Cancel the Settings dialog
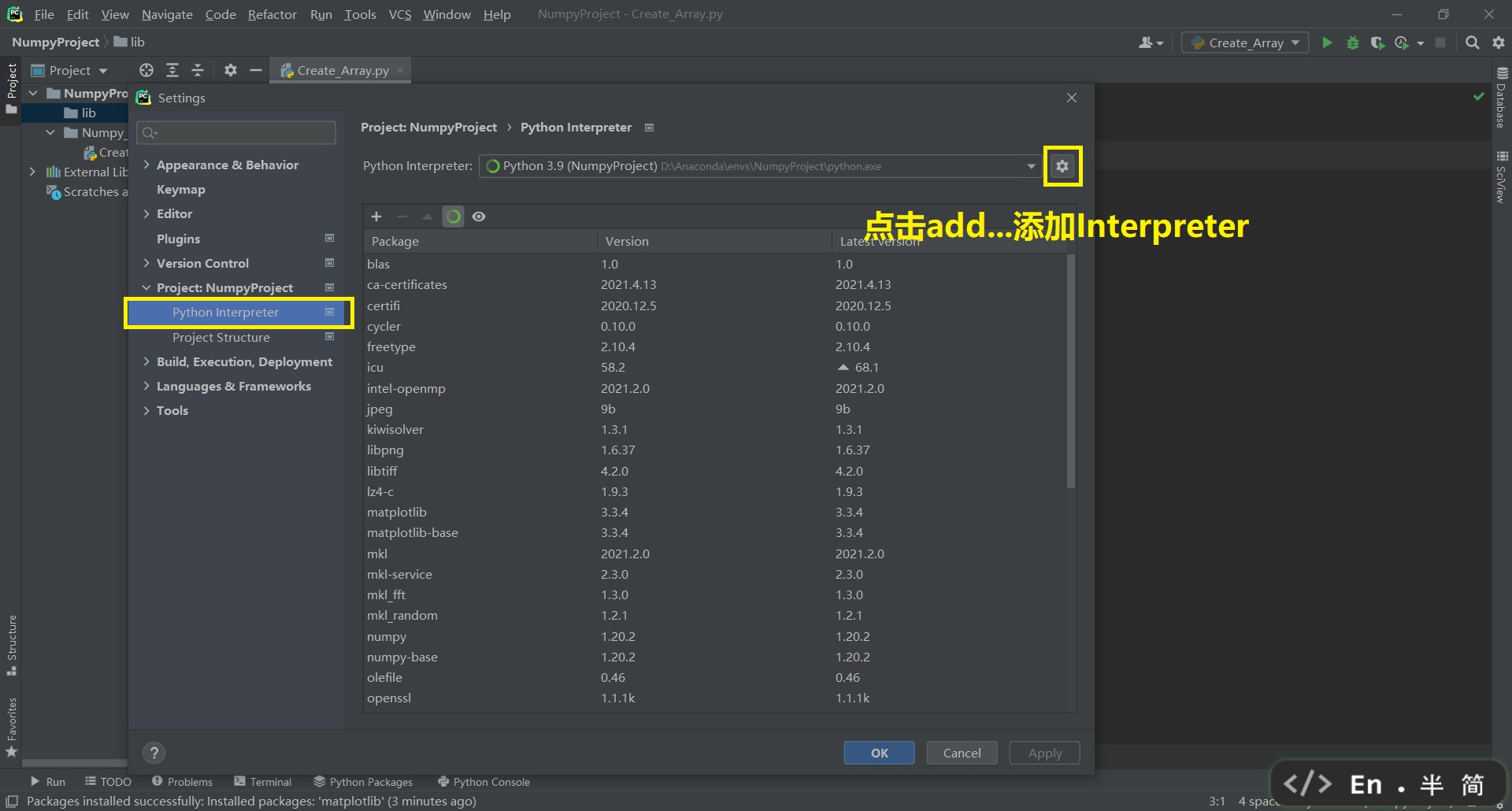The width and height of the screenshot is (1512, 811). coord(962,753)
